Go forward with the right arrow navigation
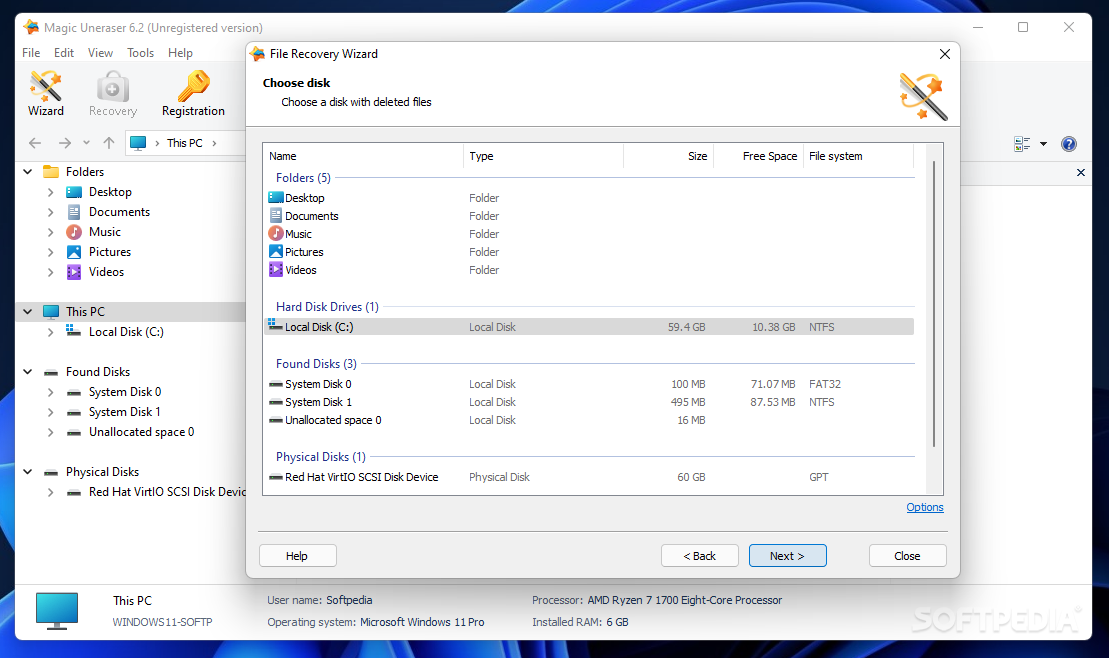This screenshot has width=1109, height=658. point(64,143)
